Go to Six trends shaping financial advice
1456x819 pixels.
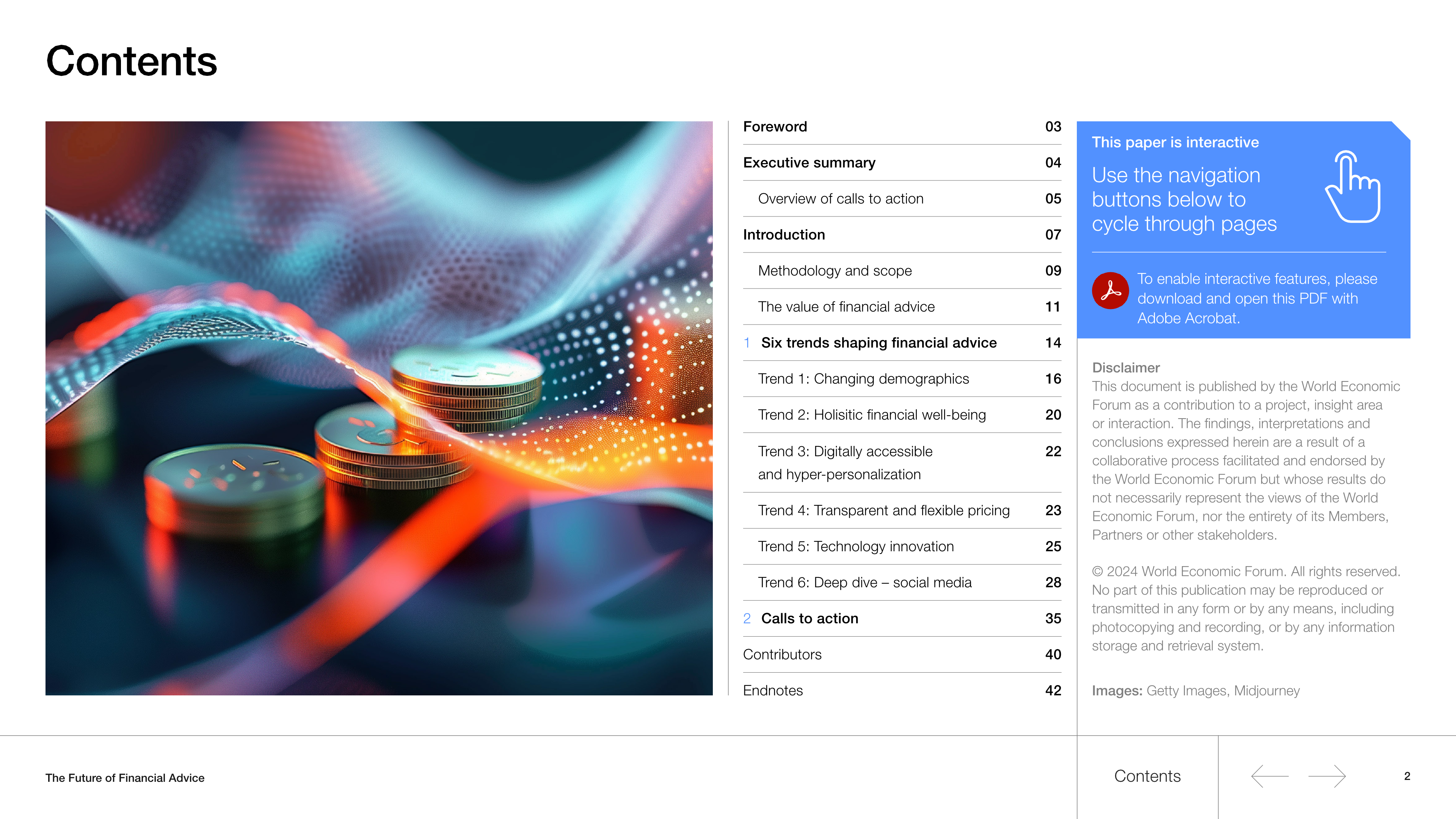click(x=902, y=342)
